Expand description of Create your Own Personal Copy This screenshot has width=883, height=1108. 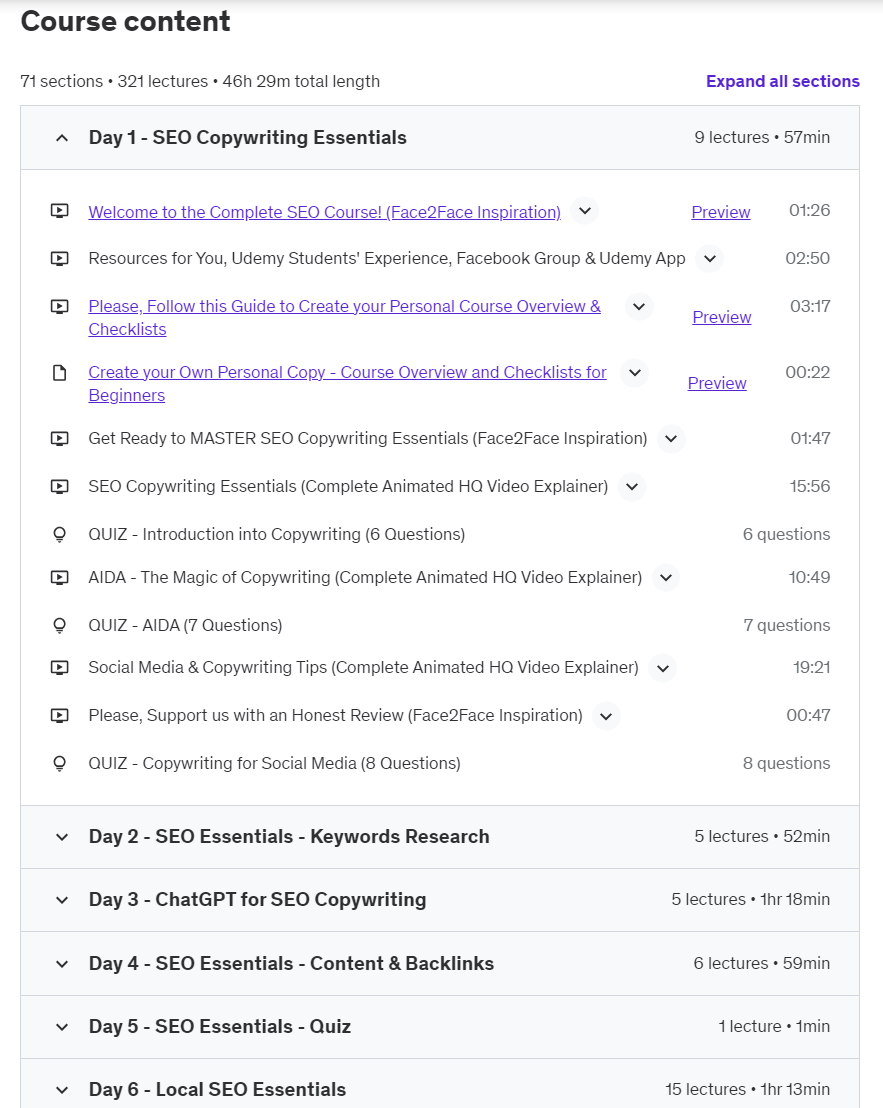pyautogui.click(x=635, y=372)
